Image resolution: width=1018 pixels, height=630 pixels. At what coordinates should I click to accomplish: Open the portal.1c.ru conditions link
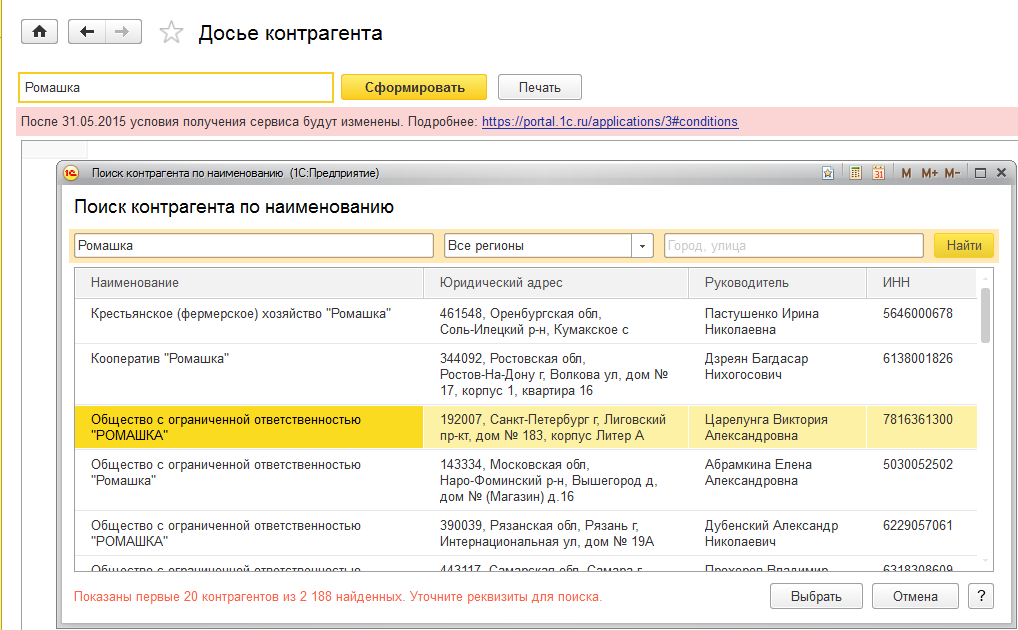pyautogui.click(x=609, y=122)
